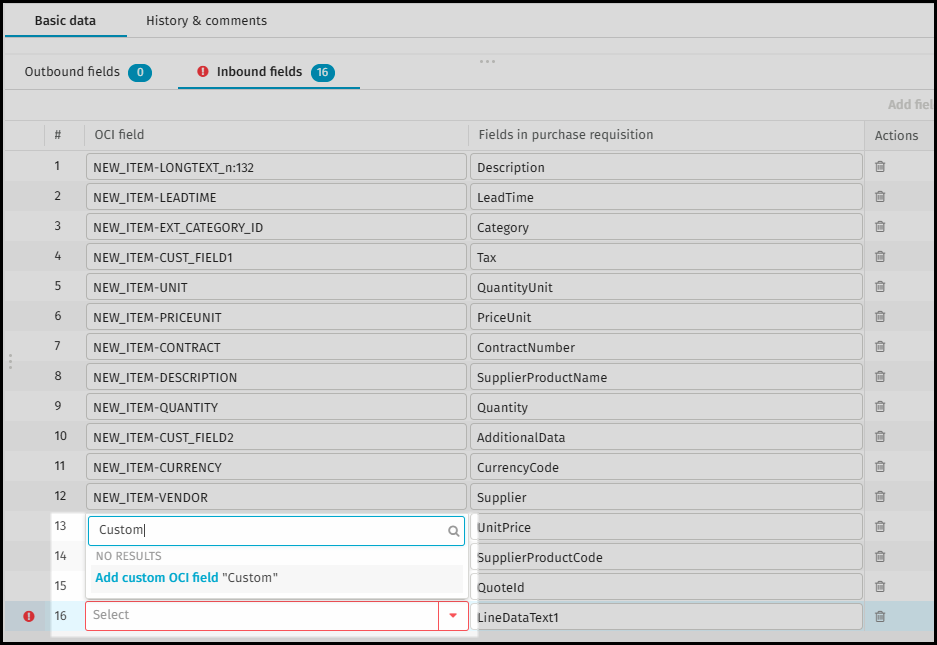This screenshot has height=645, width=937.
Task: Click the Supplier purchase requisition field
Action: (666, 497)
